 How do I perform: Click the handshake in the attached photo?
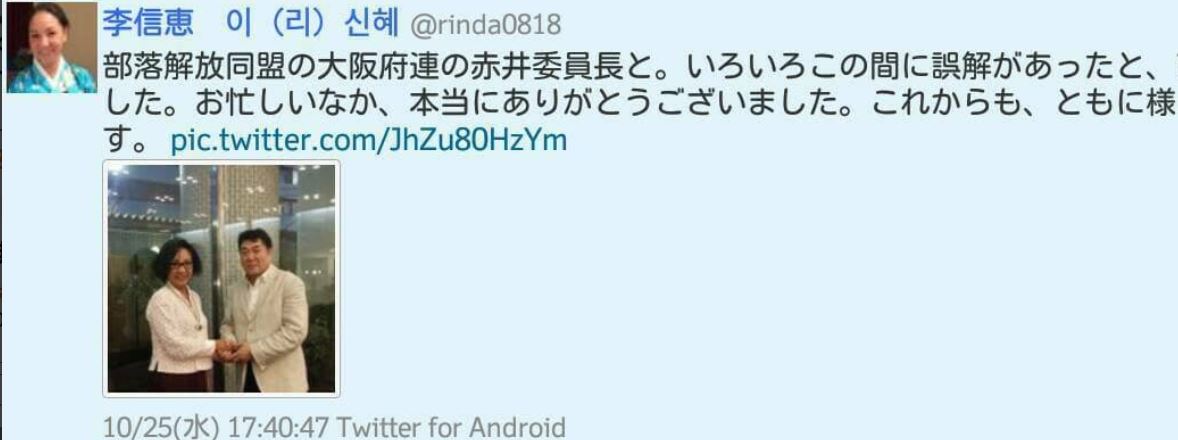click(227, 351)
